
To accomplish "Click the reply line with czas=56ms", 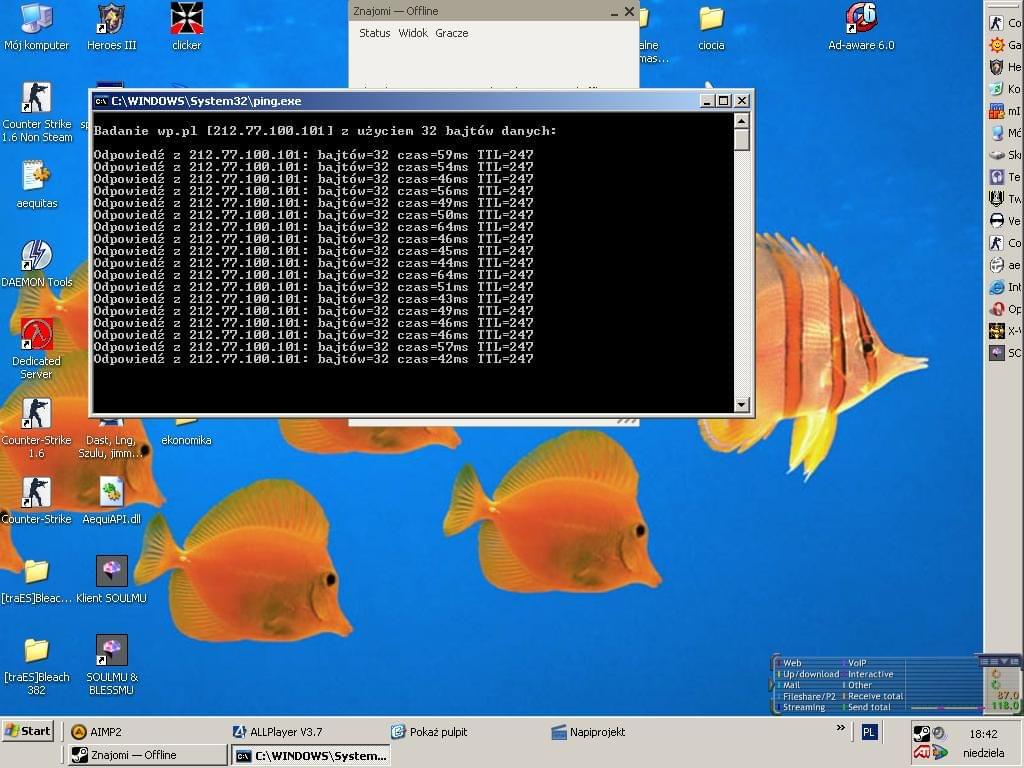I will 313,191.
